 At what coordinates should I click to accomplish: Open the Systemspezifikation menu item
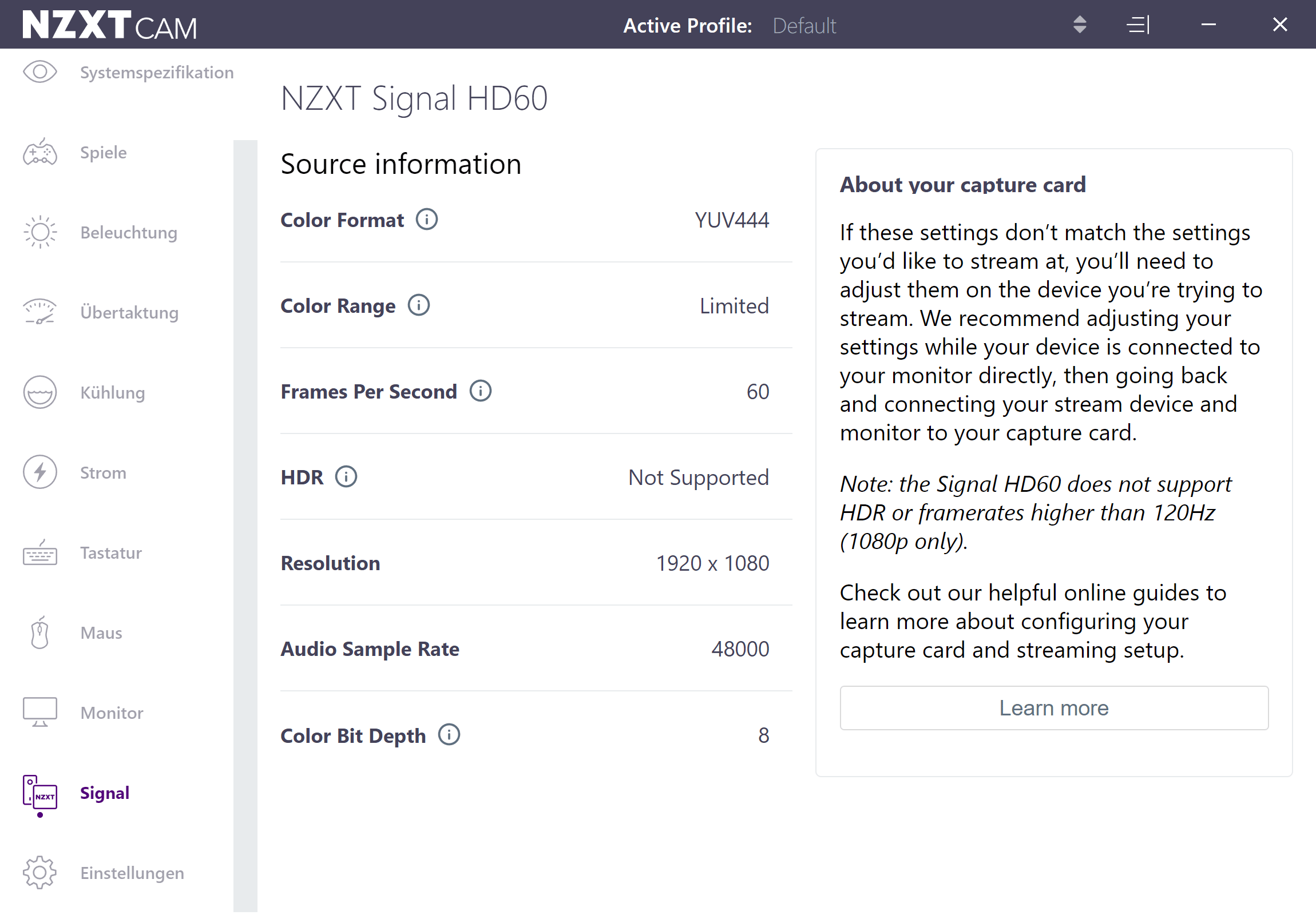tap(156, 73)
